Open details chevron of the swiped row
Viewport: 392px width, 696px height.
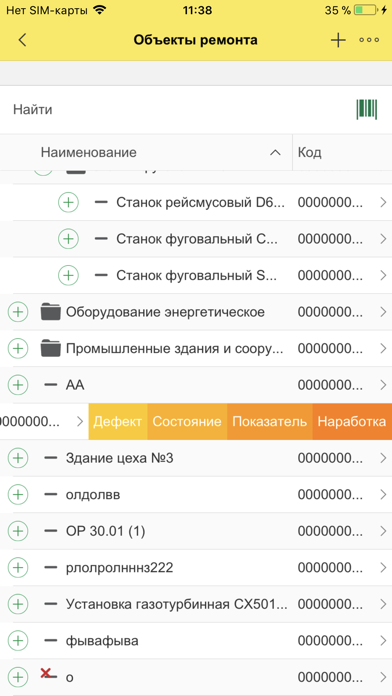(x=80, y=421)
